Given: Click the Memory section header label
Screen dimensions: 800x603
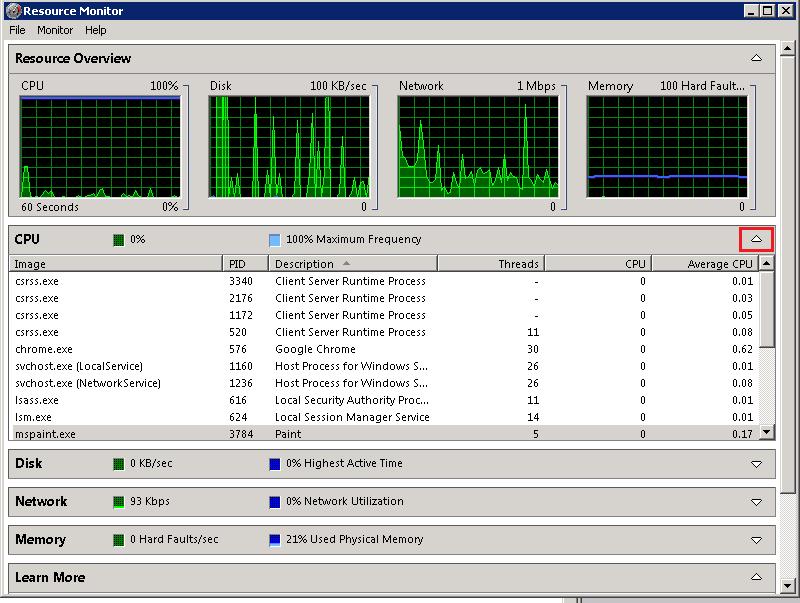Looking at the screenshot, I should pos(40,539).
